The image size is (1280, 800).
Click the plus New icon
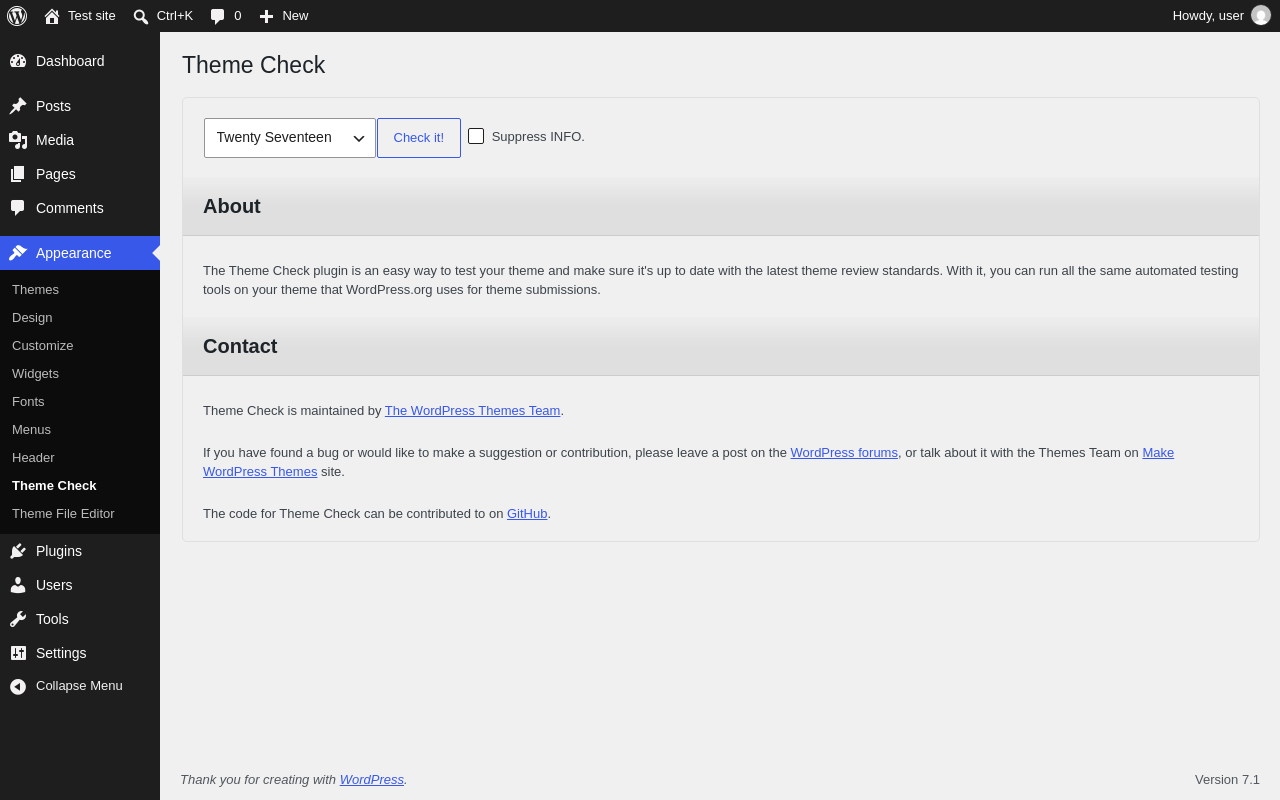pyautogui.click(x=266, y=16)
